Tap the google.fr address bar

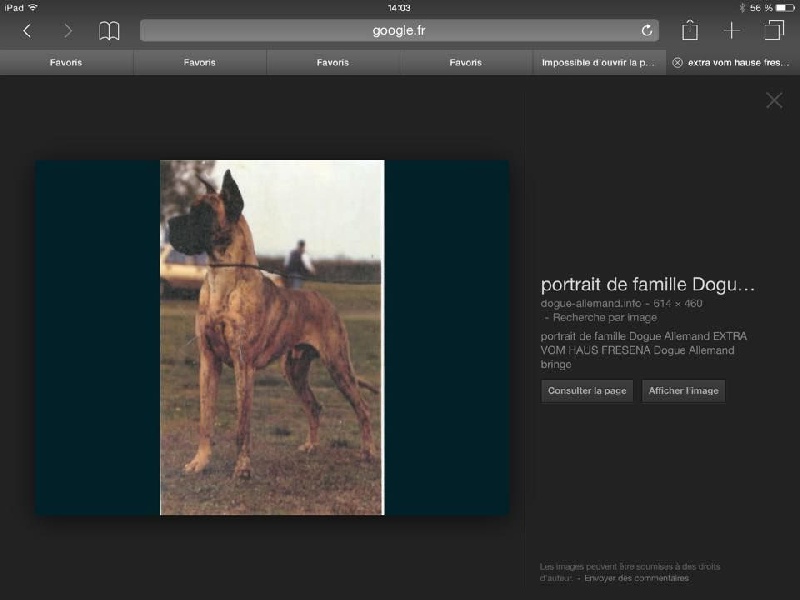(x=399, y=31)
